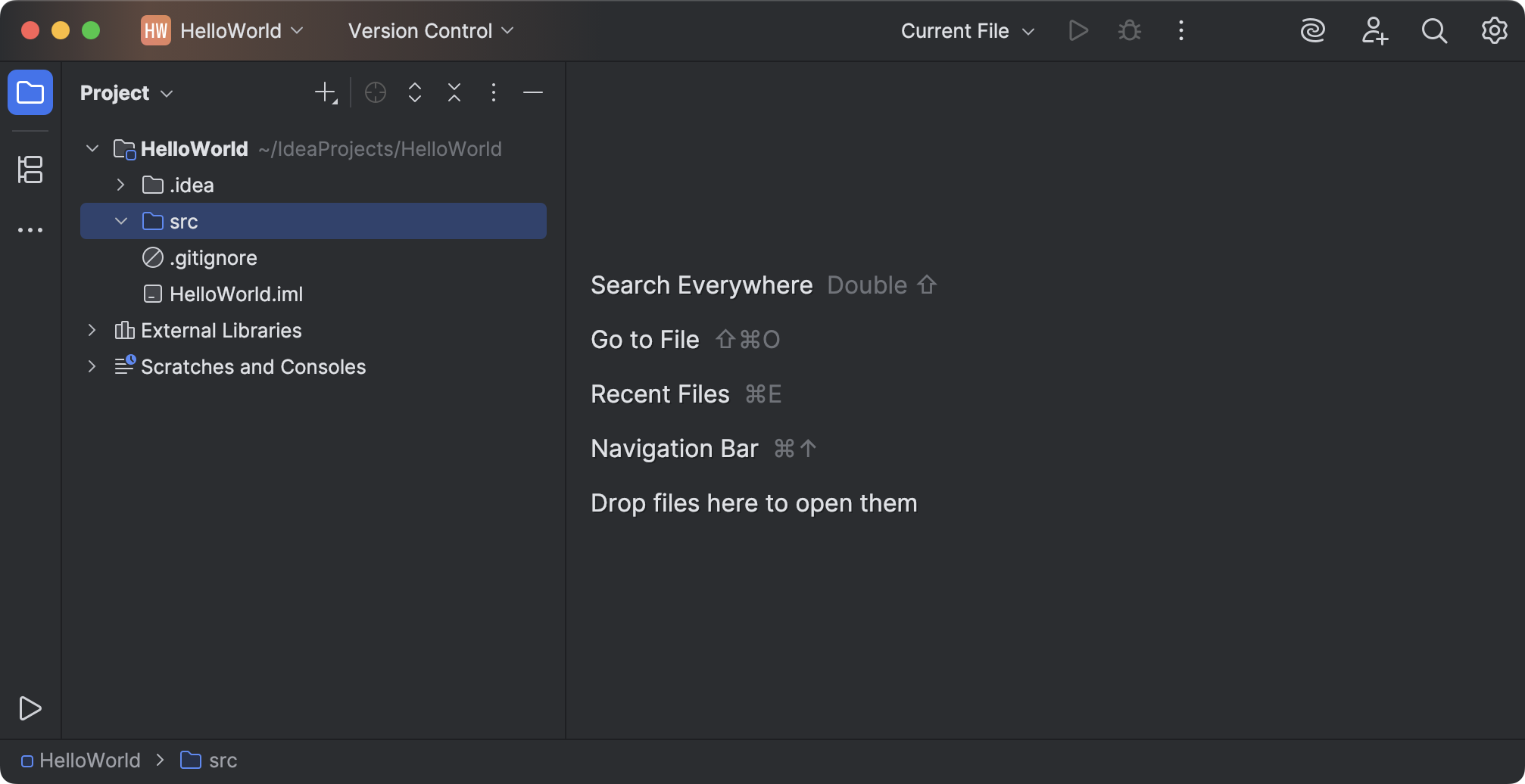Select External Libraries in the tree
Image resolution: width=1525 pixels, height=784 pixels.
(x=313, y=330)
